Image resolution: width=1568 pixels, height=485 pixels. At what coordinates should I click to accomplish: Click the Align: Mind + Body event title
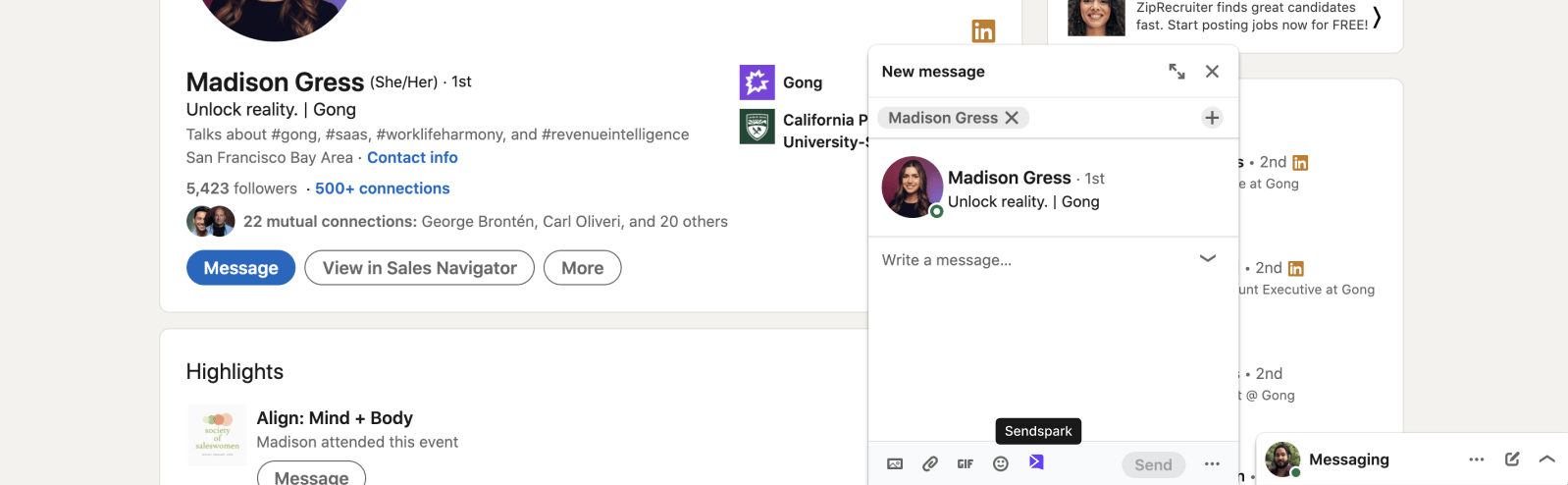(335, 418)
